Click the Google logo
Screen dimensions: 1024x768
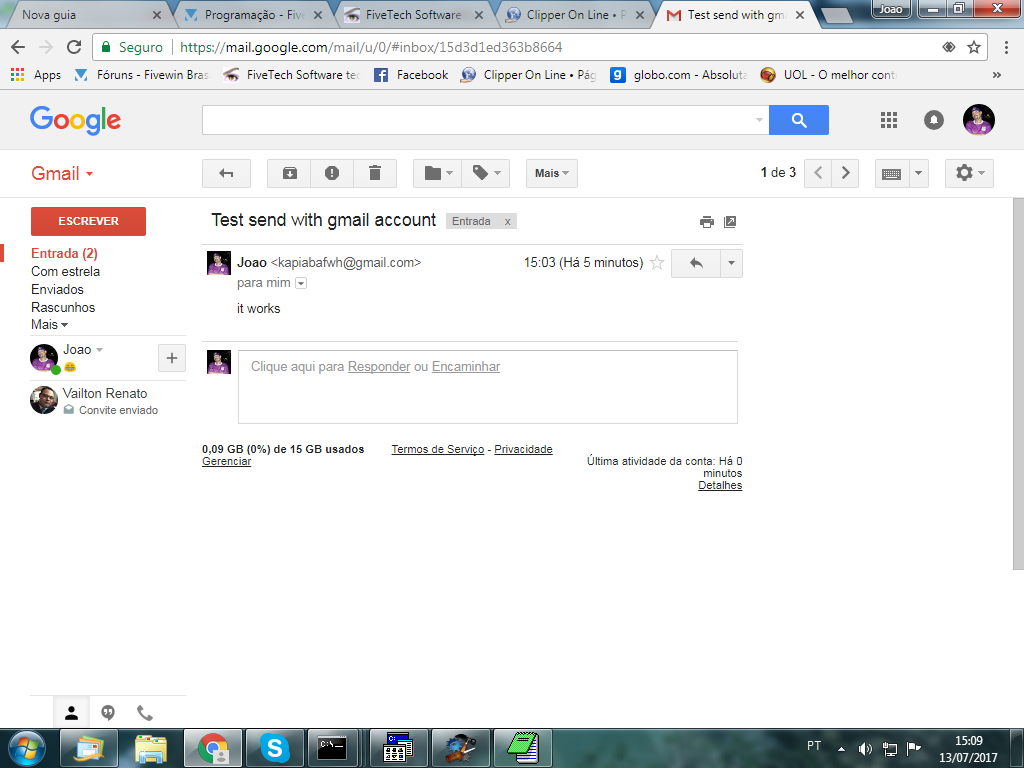[x=75, y=120]
